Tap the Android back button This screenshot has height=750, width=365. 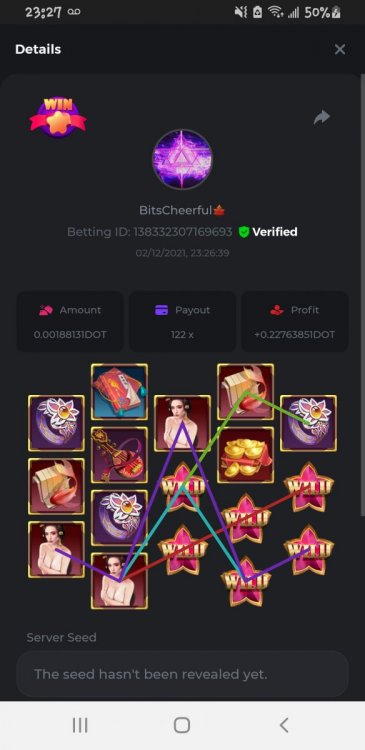(284, 725)
